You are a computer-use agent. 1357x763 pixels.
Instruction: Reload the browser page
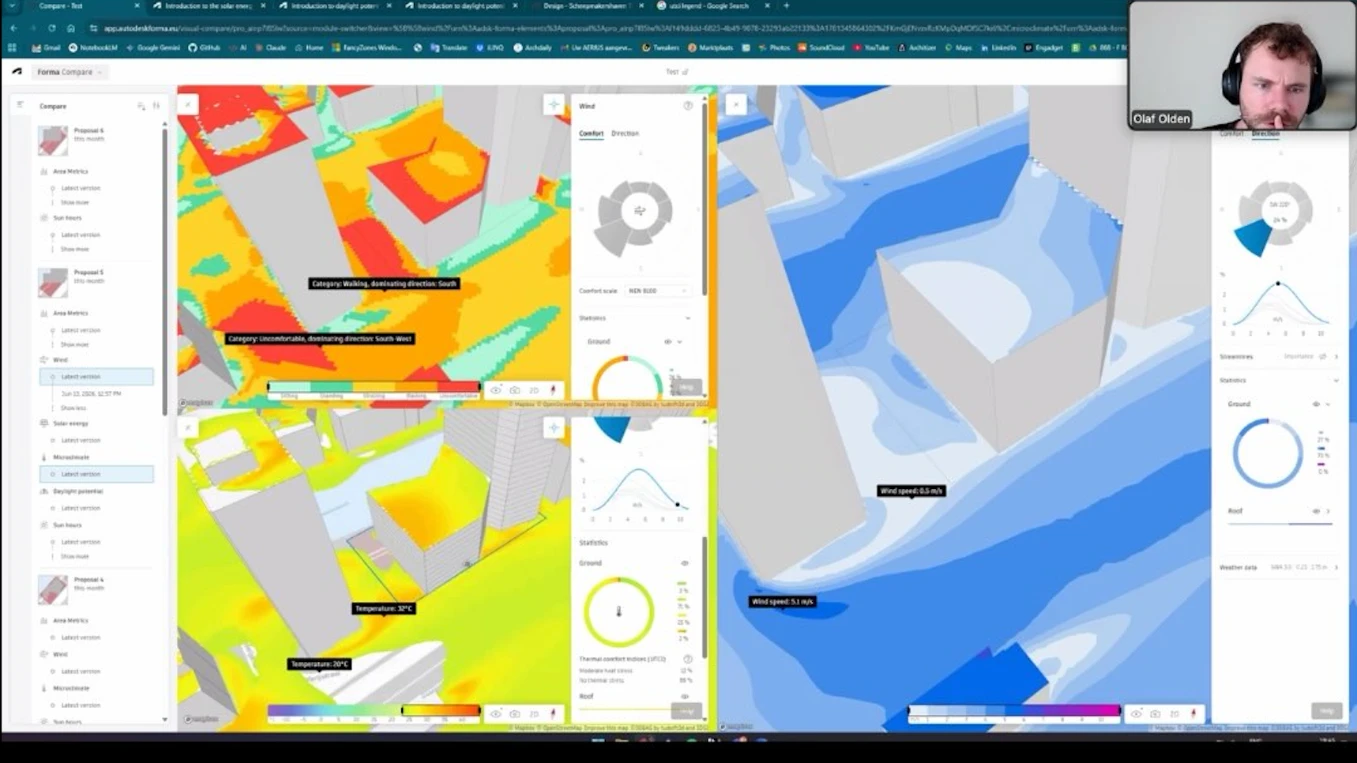[x=52, y=29]
